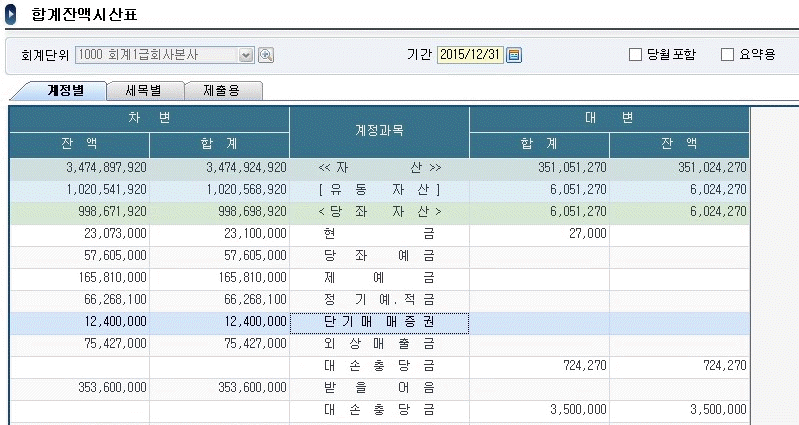Select the 단기매매증권 account cell
The width and height of the screenshot is (799, 425).
click(x=379, y=322)
